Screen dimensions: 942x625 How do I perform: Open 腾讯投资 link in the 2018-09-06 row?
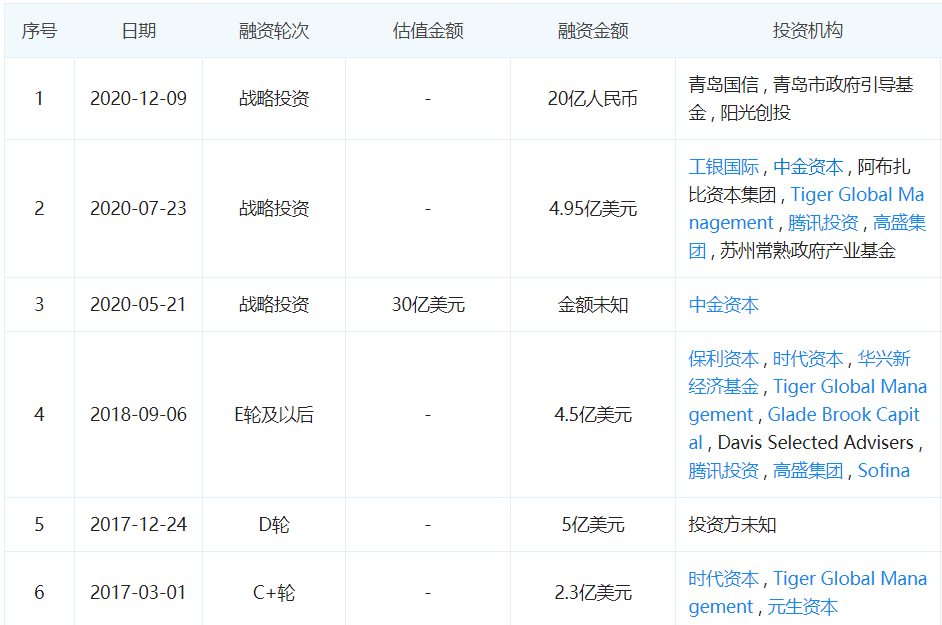(x=723, y=471)
